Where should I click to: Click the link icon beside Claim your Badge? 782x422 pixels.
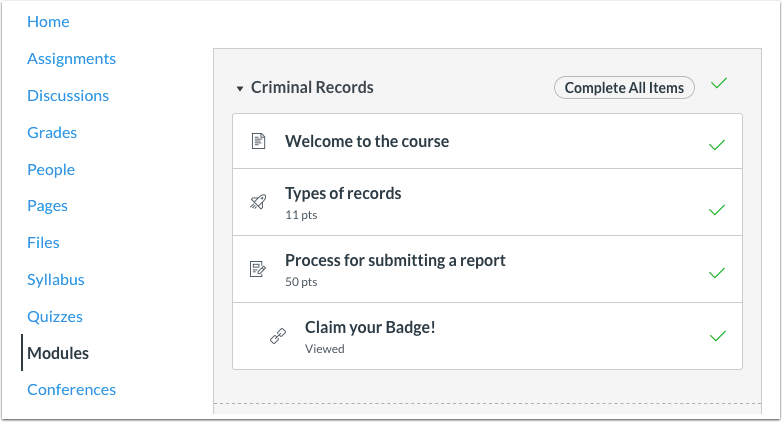point(278,336)
